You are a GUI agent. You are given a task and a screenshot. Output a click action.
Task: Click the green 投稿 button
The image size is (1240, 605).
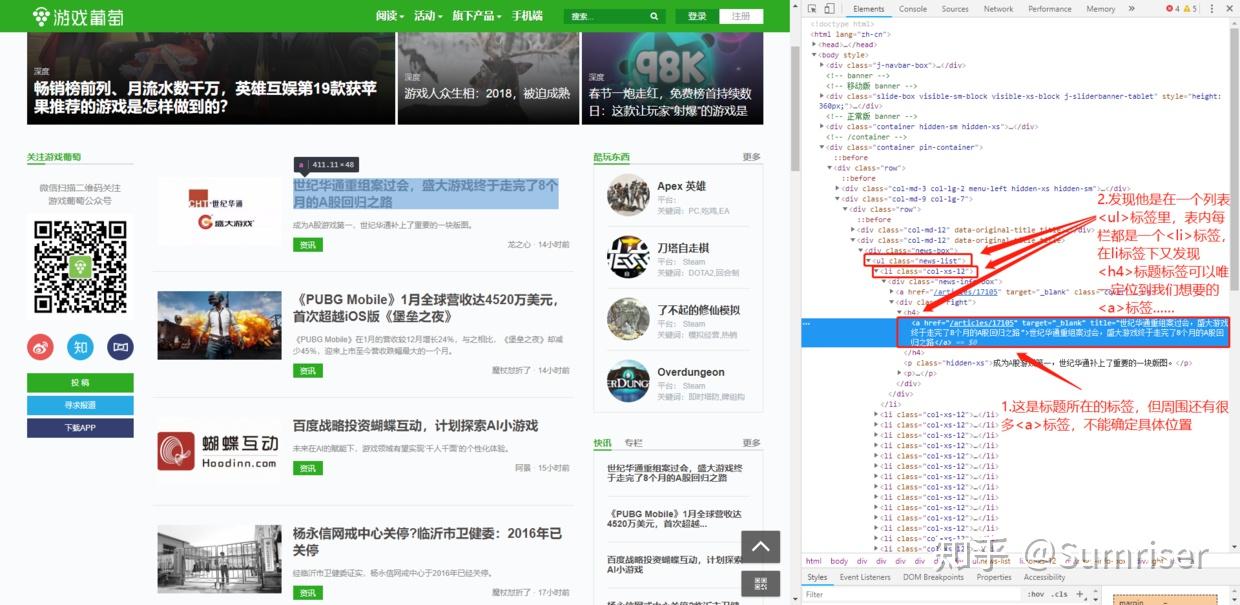(x=80, y=383)
